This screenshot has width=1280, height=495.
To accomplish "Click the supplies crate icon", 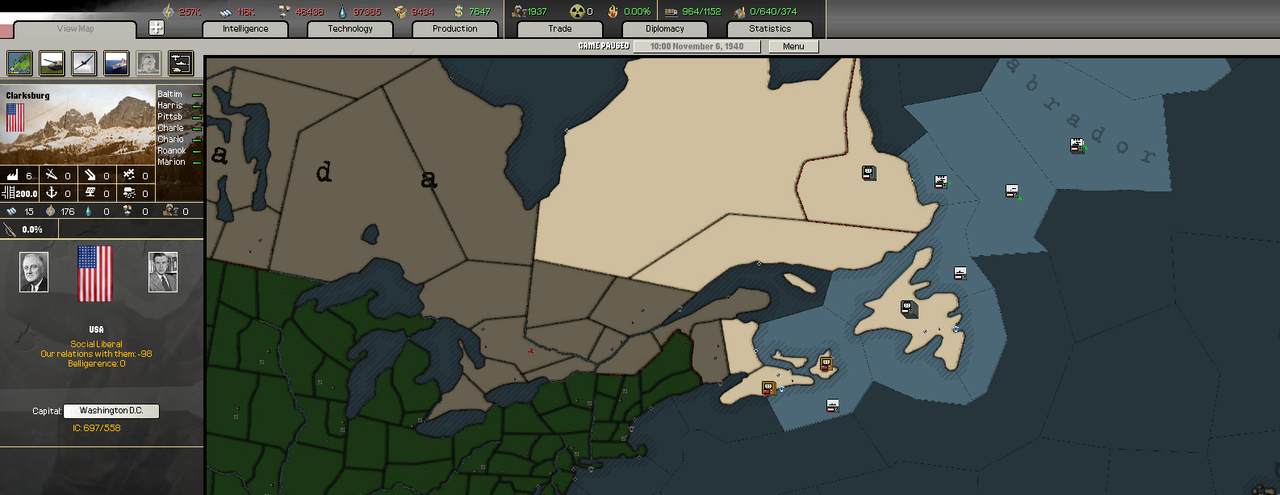I will [400, 11].
